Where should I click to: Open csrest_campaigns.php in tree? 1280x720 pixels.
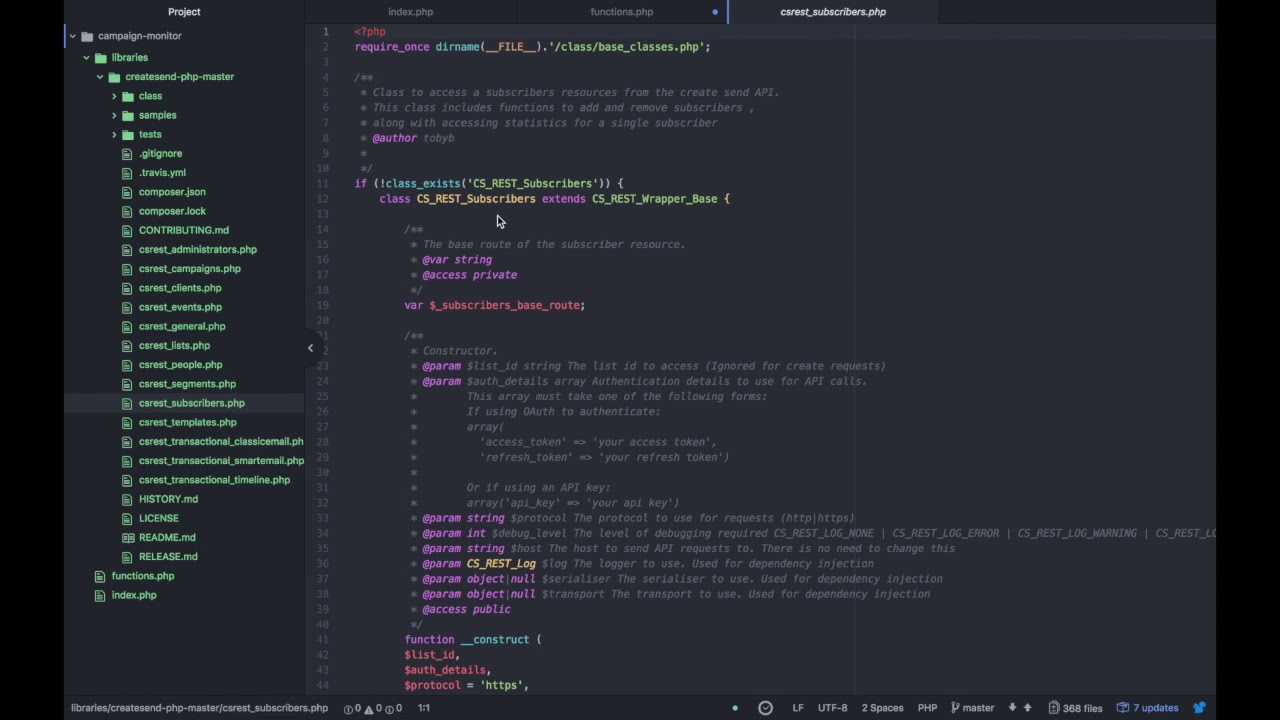(x=190, y=269)
